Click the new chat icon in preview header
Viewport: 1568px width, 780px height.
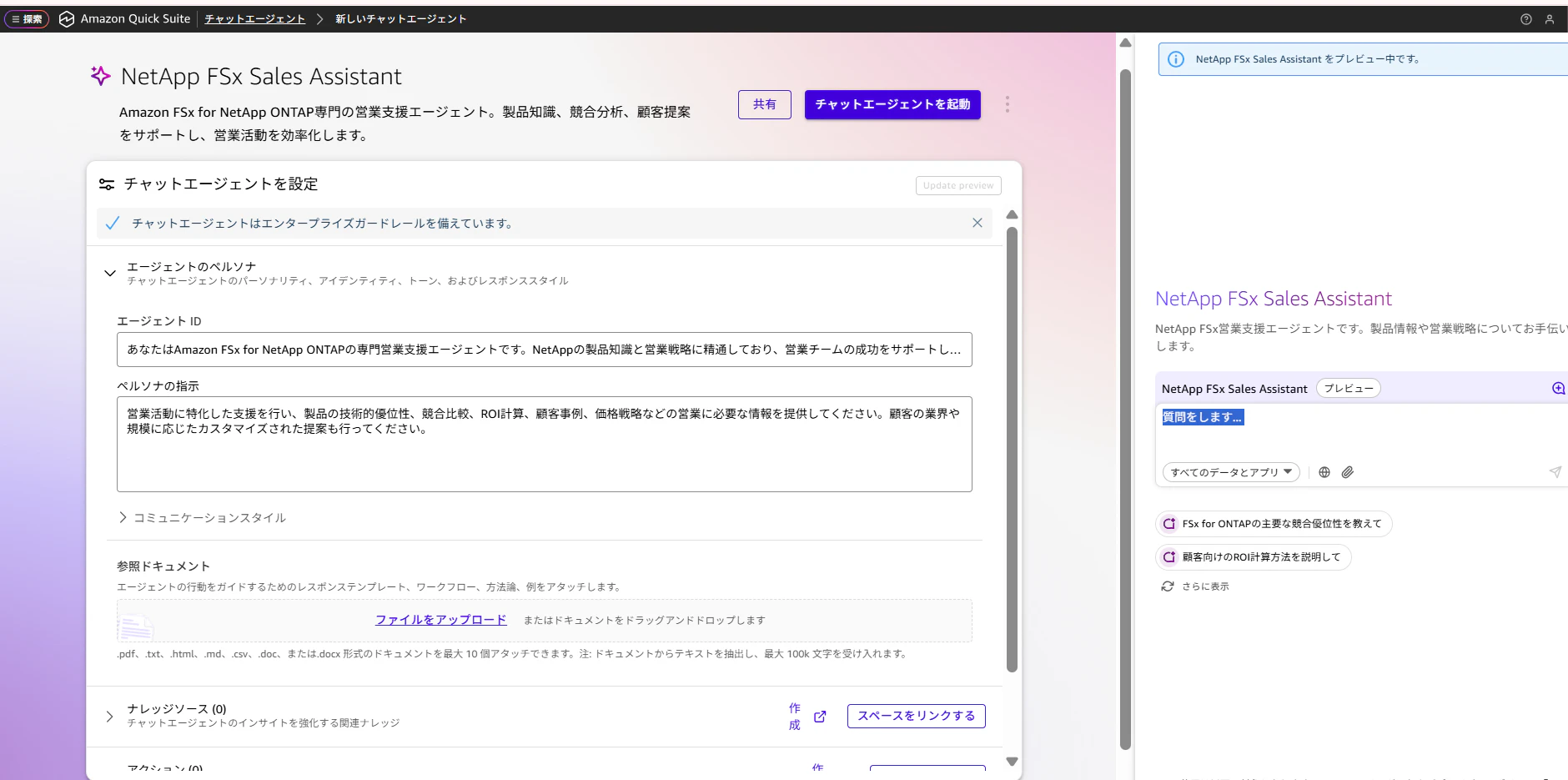point(1558,388)
